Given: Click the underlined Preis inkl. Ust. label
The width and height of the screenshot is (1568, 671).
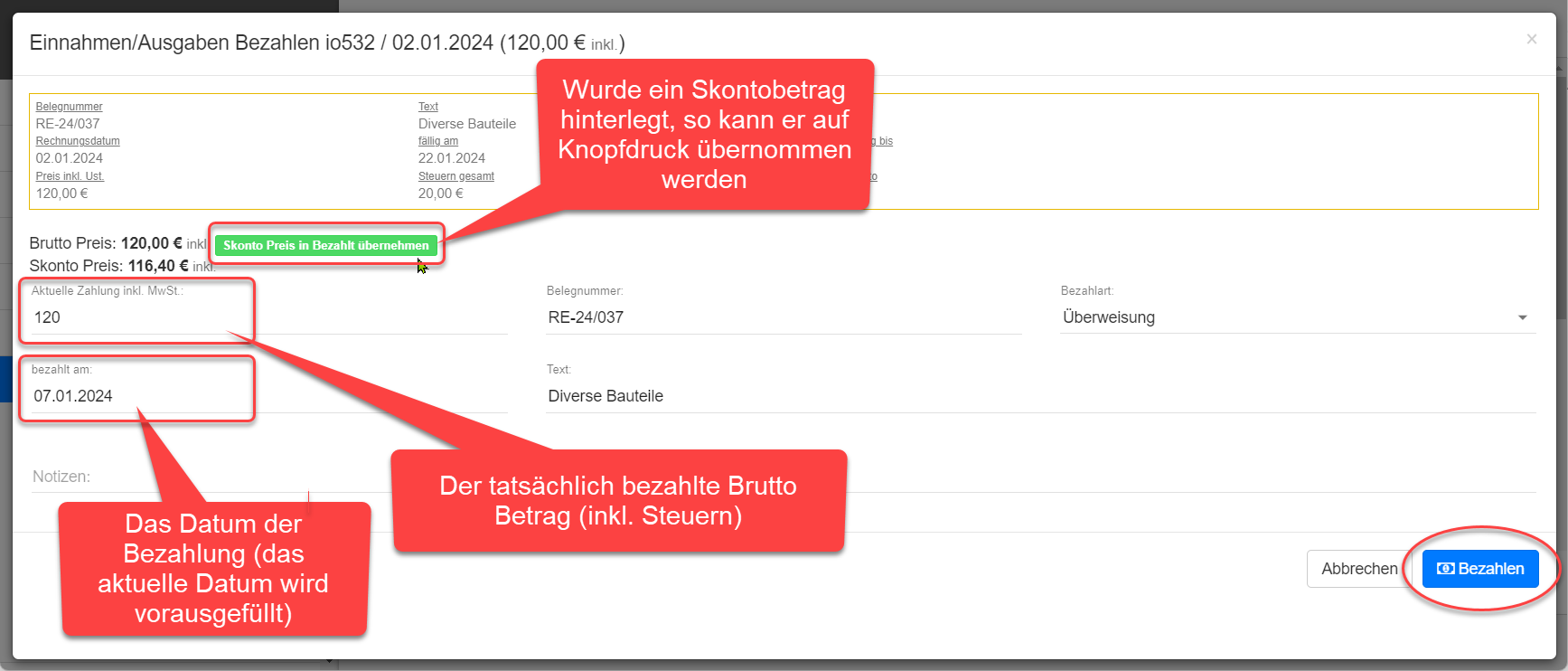Looking at the screenshot, I should click(70, 176).
